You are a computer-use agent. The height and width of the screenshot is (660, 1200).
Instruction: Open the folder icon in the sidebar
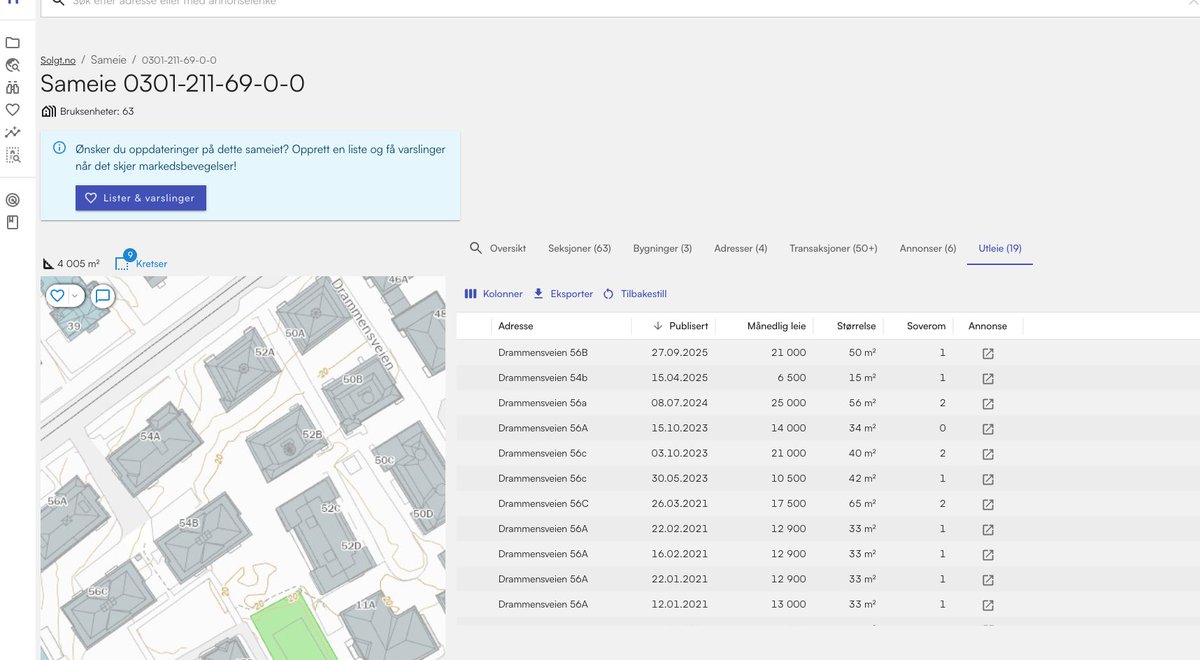pyautogui.click(x=13, y=43)
